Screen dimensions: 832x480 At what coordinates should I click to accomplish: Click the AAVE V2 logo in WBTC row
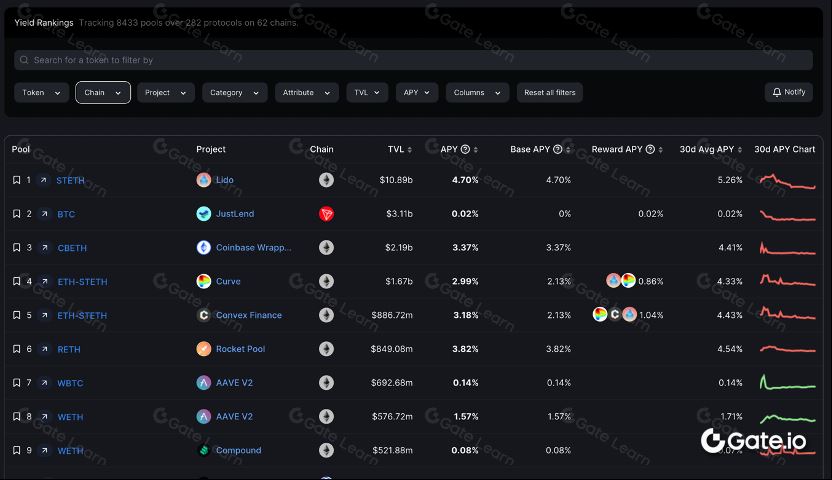pyautogui.click(x=204, y=382)
